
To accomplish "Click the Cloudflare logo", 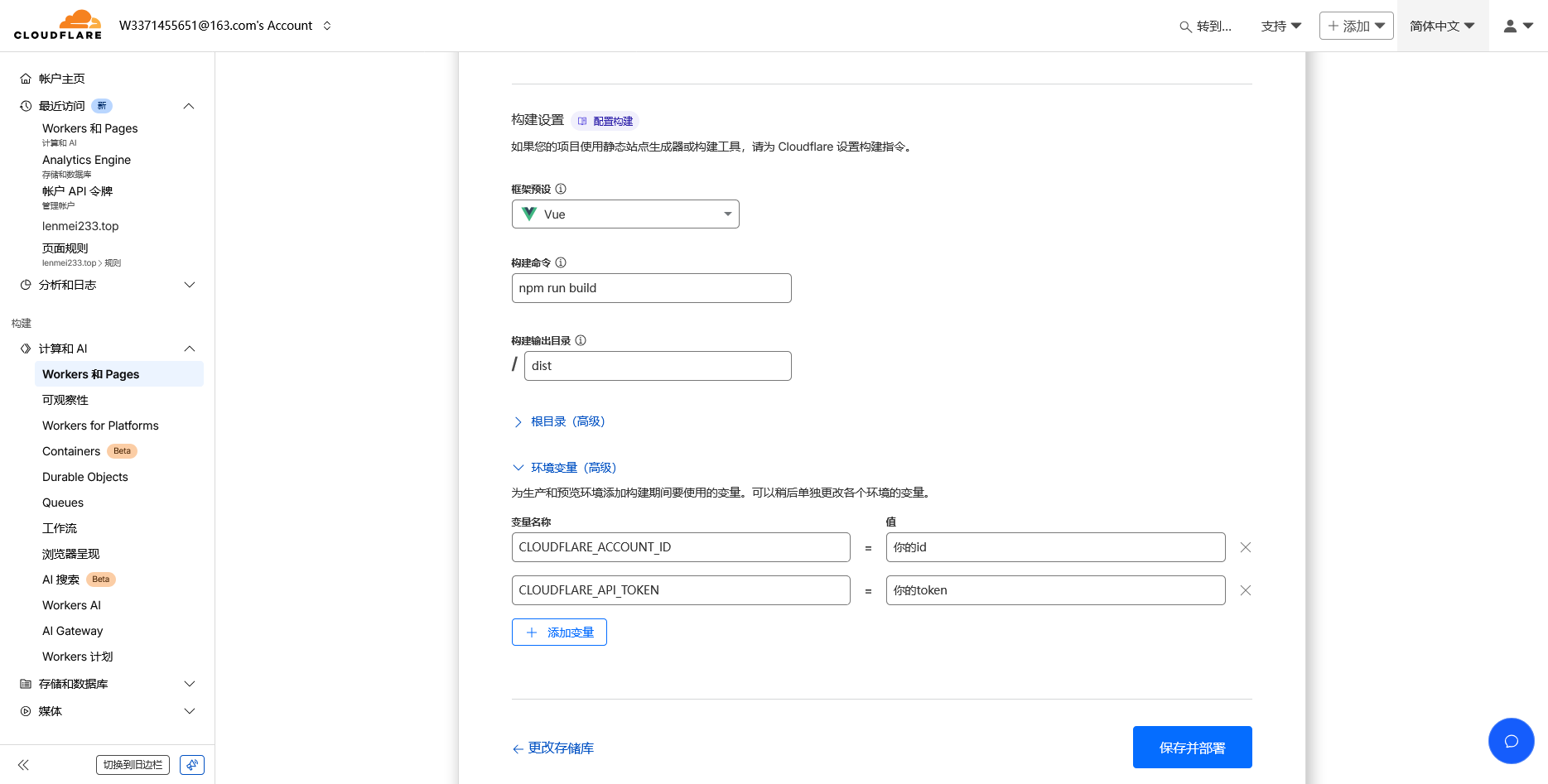I will click(56, 25).
